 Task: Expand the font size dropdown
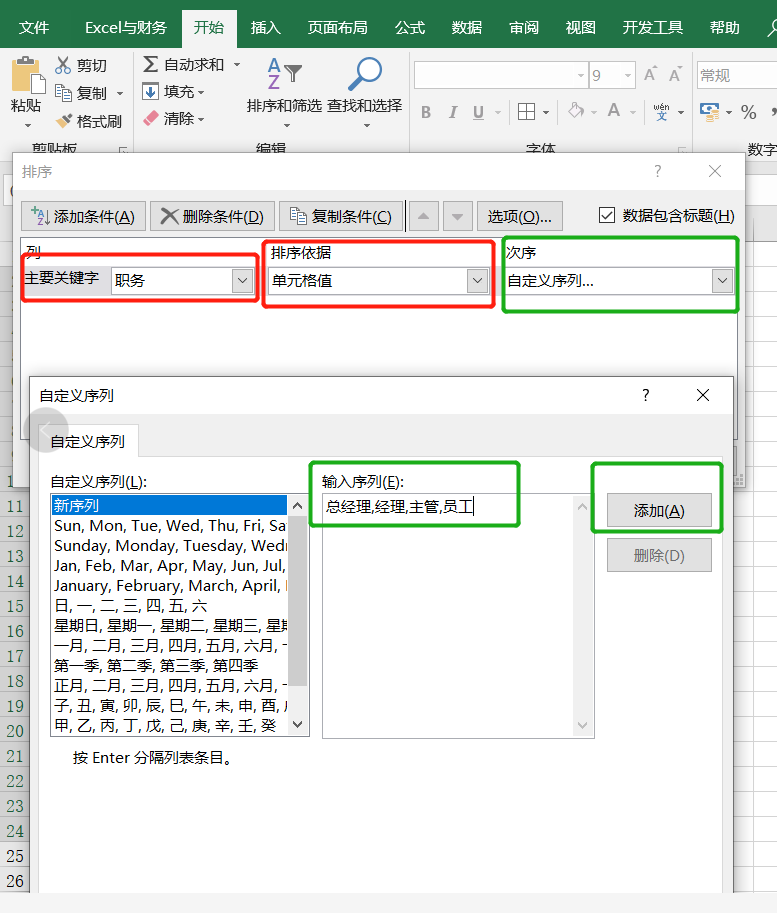[627, 75]
